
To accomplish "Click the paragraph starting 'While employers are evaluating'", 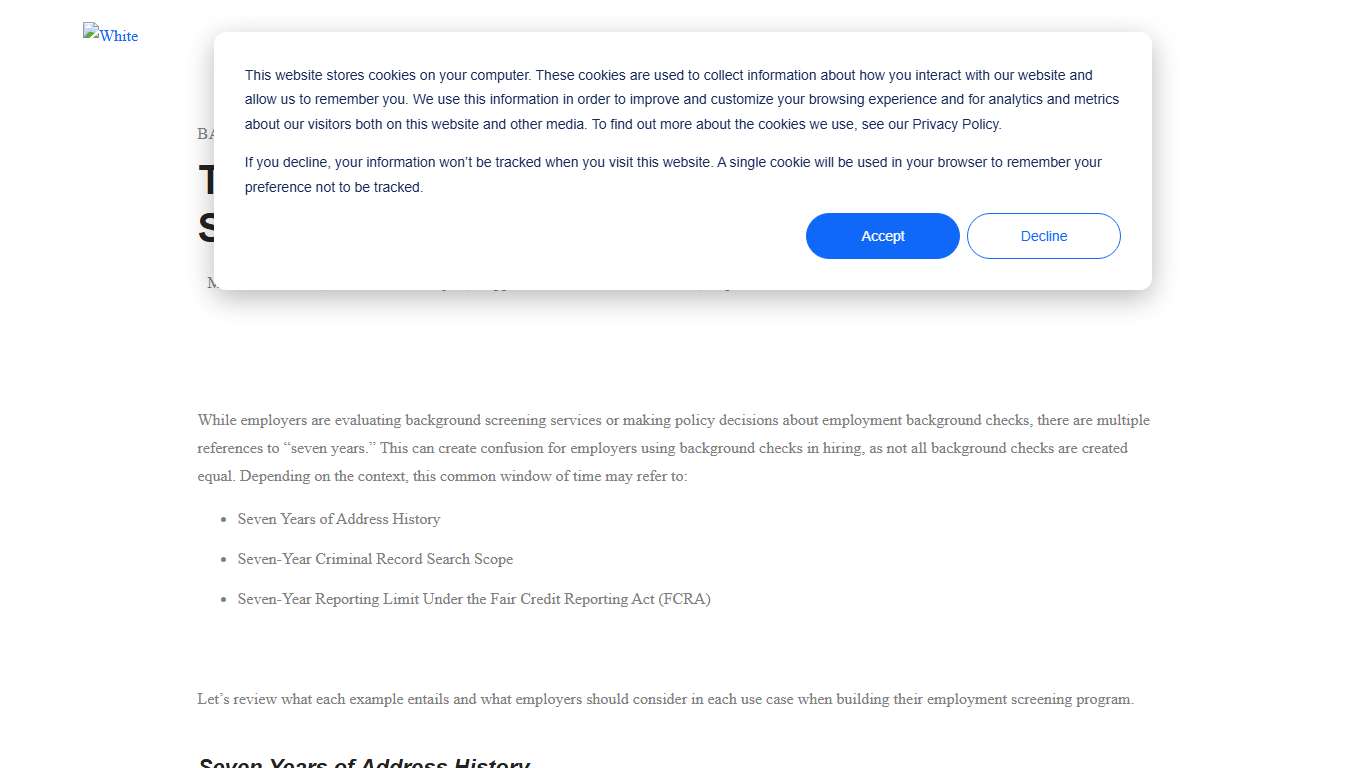I will (674, 448).
